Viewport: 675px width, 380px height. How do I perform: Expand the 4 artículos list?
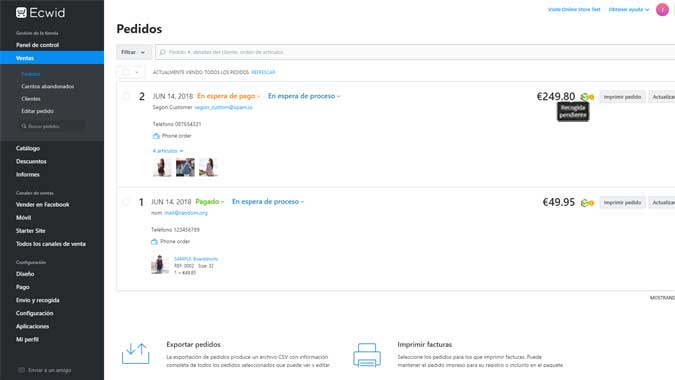click(167, 151)
